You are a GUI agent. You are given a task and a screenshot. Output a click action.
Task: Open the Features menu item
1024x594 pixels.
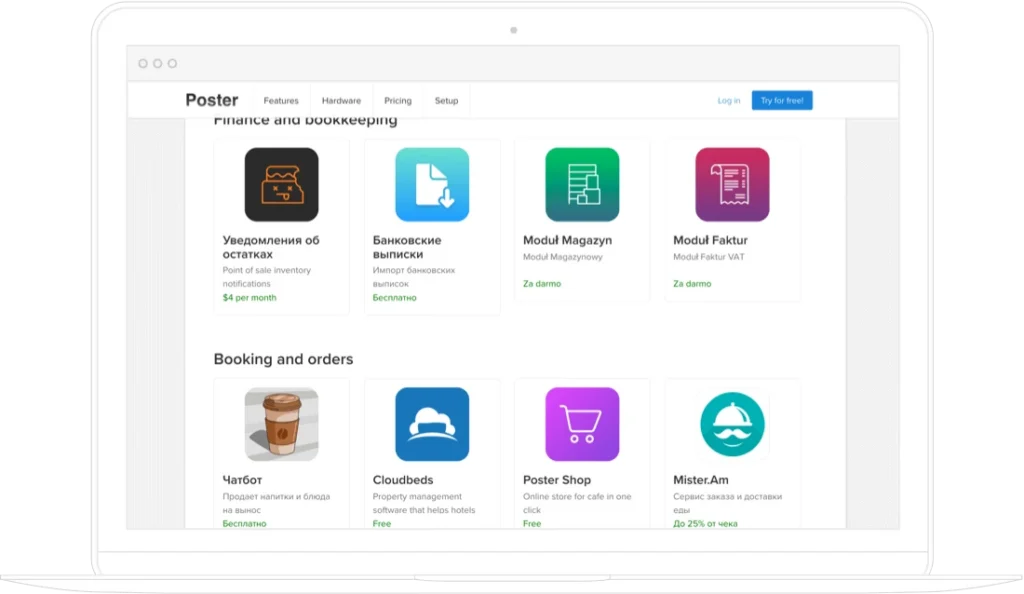281,101
